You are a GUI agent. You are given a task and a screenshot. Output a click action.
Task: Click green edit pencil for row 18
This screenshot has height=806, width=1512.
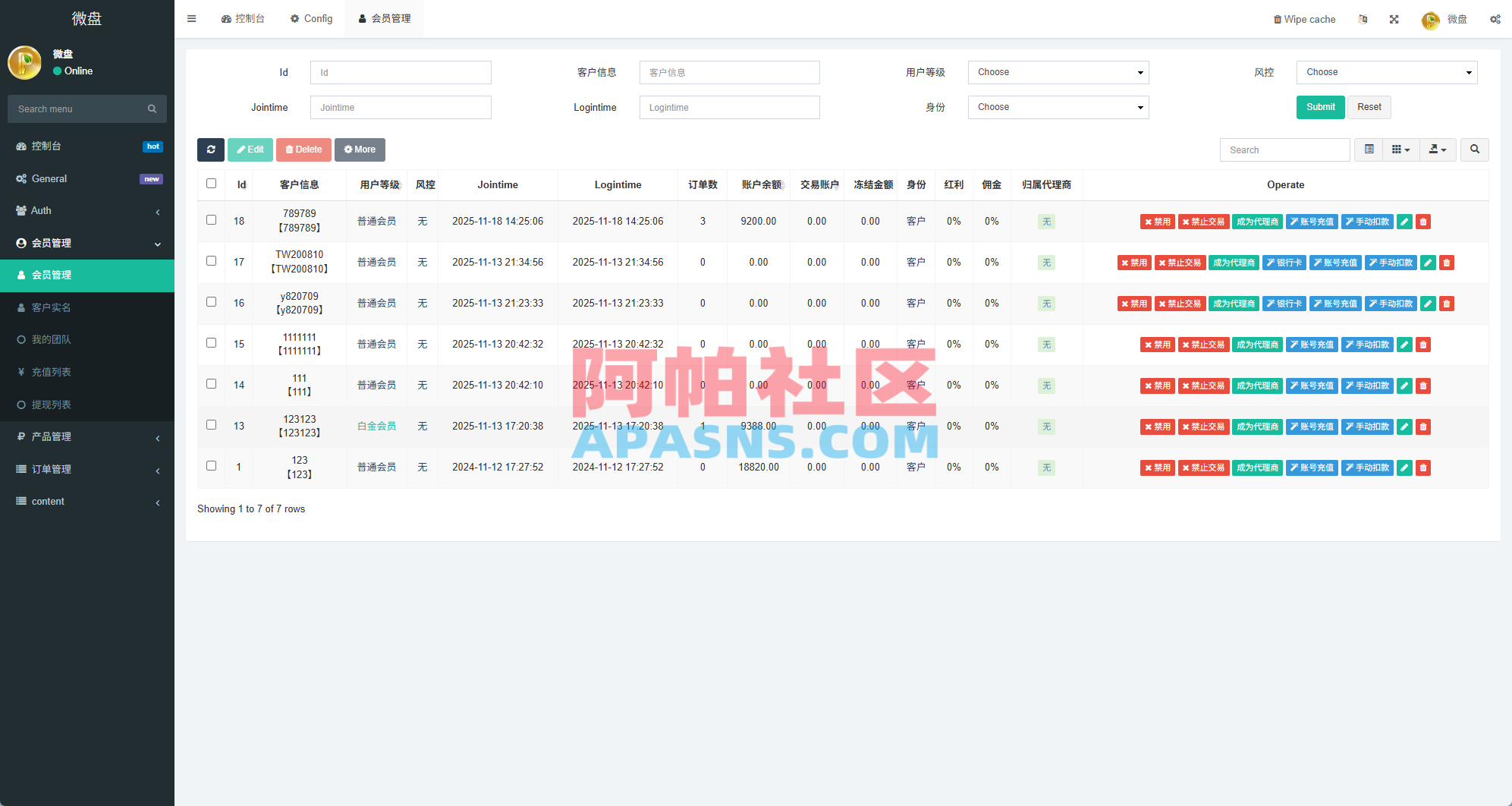tap(1404, 222)
